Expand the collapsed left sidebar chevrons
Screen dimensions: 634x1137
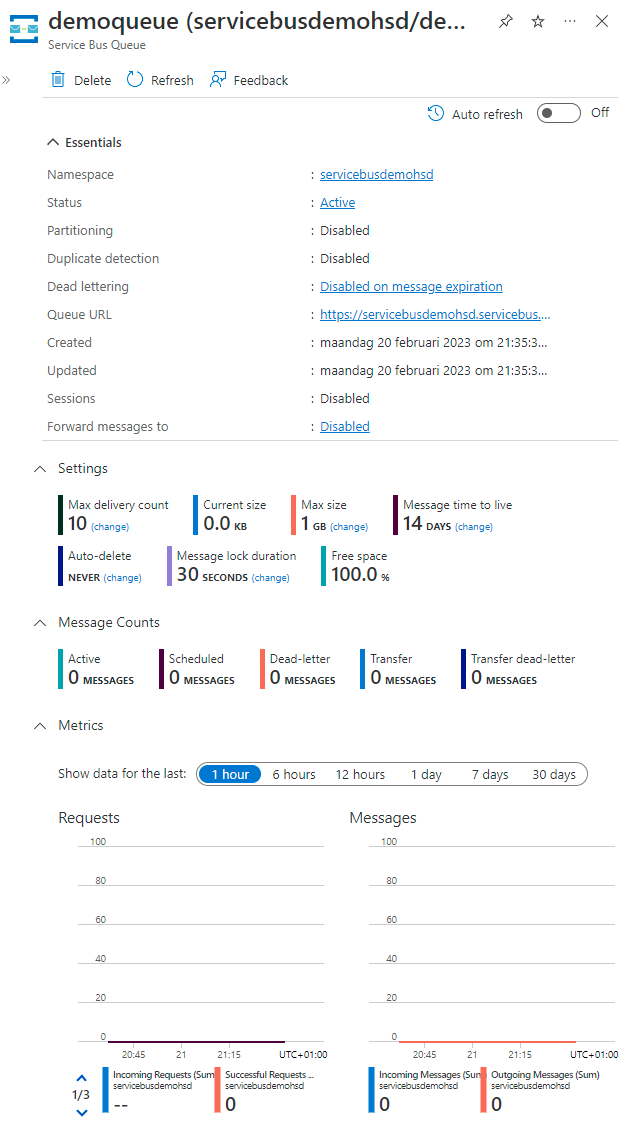click(6, 80)
